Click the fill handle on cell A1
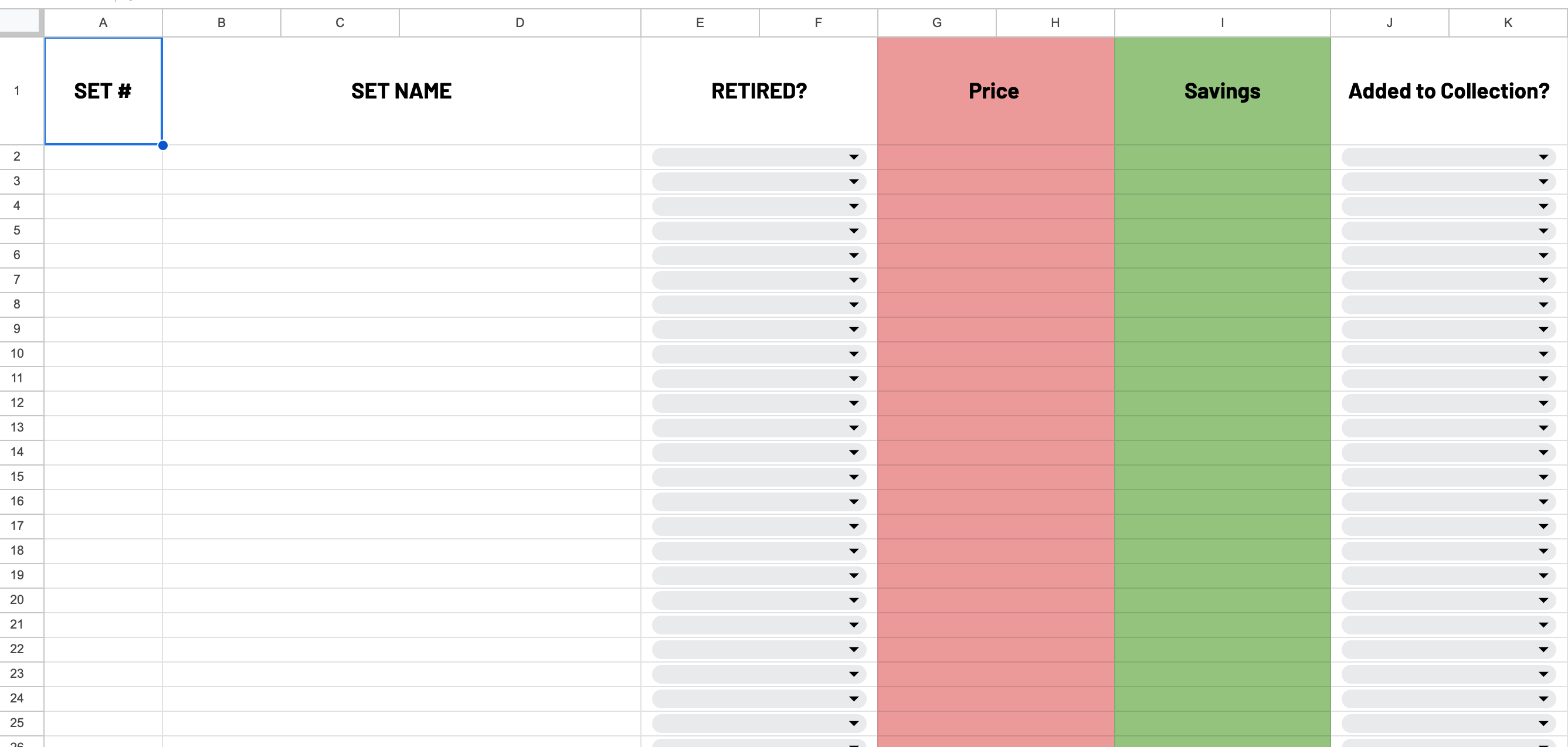 [x=162, y=145]
